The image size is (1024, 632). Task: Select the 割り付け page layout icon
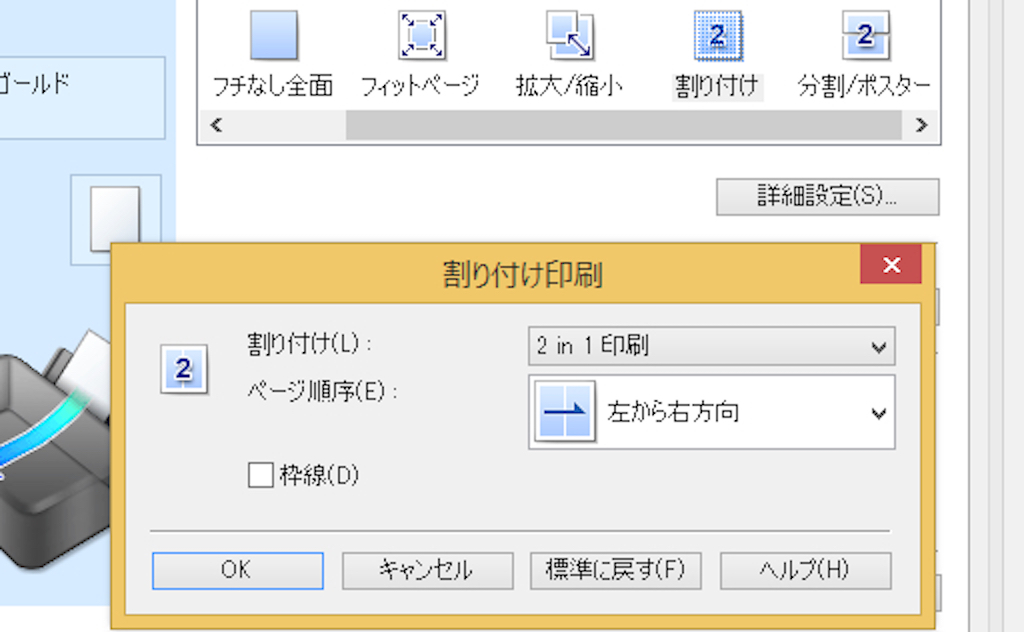(716, 37)
